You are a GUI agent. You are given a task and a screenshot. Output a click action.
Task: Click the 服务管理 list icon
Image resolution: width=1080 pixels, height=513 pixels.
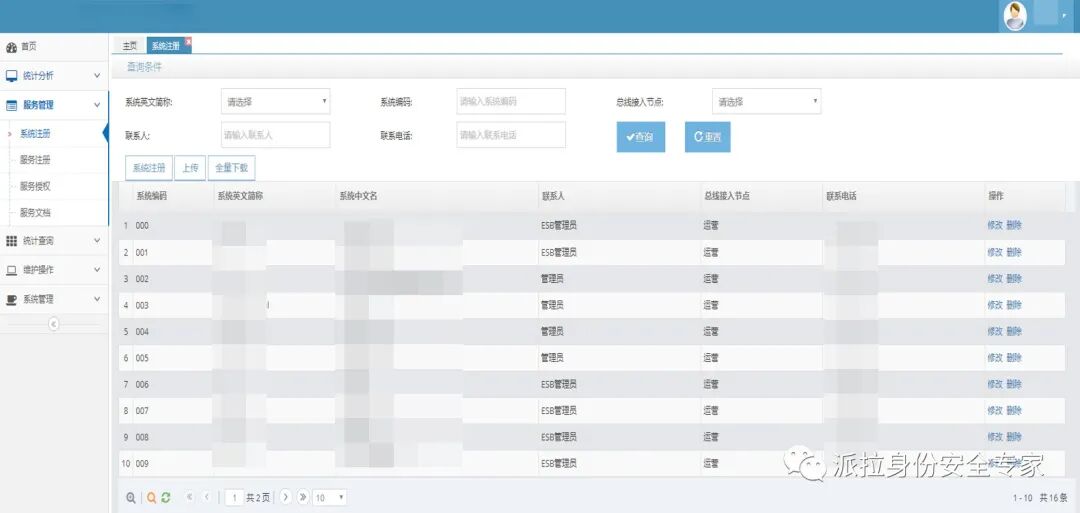click(x=11, y=105)
